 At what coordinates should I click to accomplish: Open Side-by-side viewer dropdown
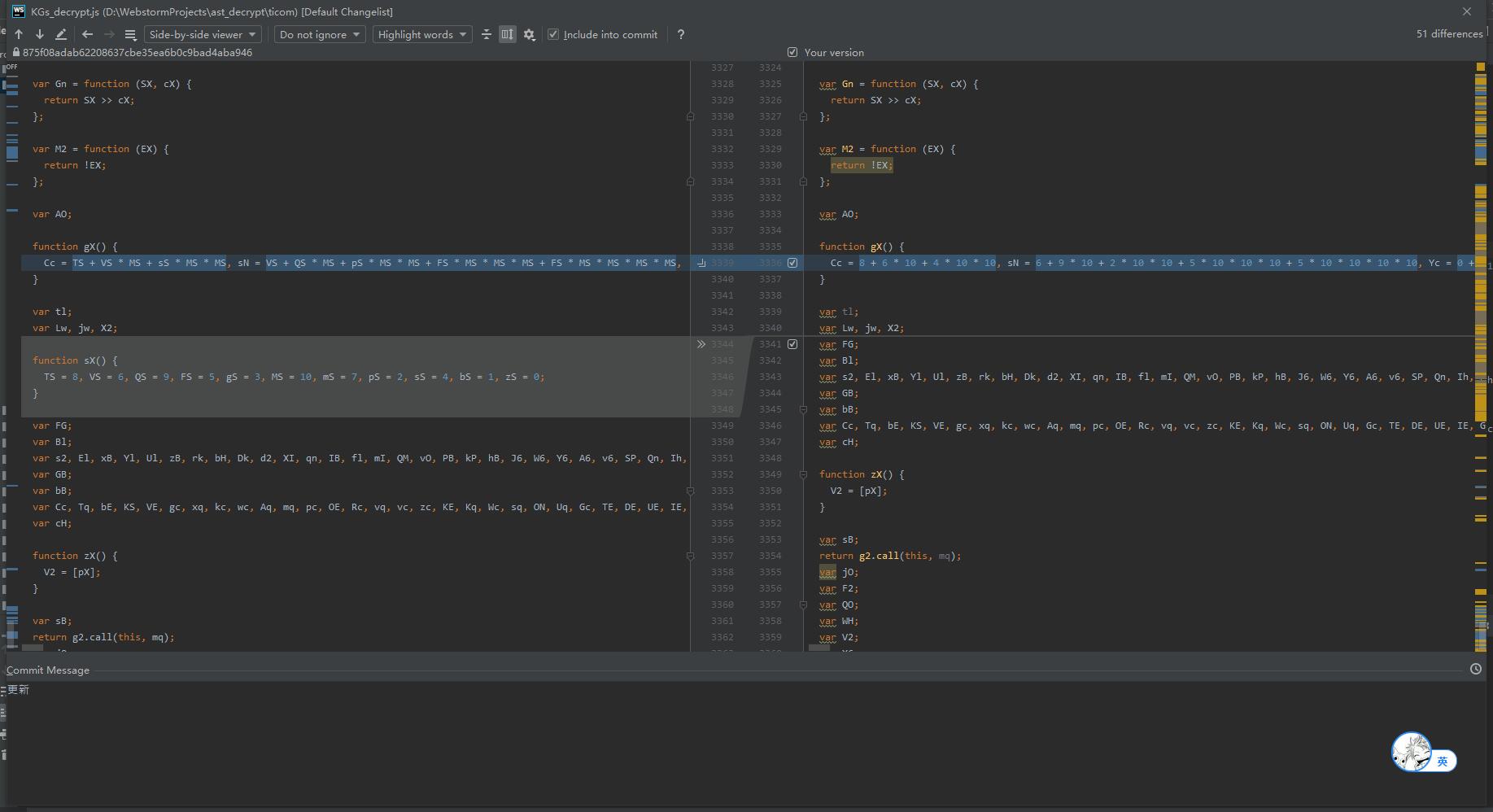pyautogui.click(x=203, y=34)
